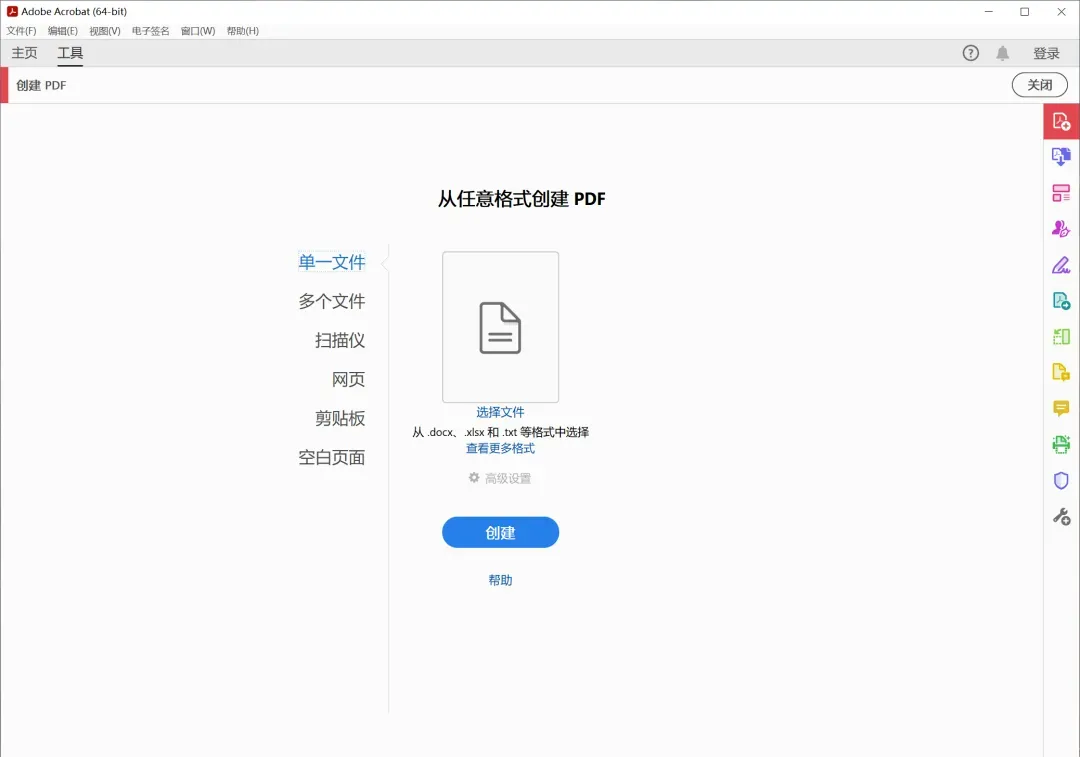Click the document file placeholder icon
The width and height of the screenshot is (1080, 757).
click(500, 328)
